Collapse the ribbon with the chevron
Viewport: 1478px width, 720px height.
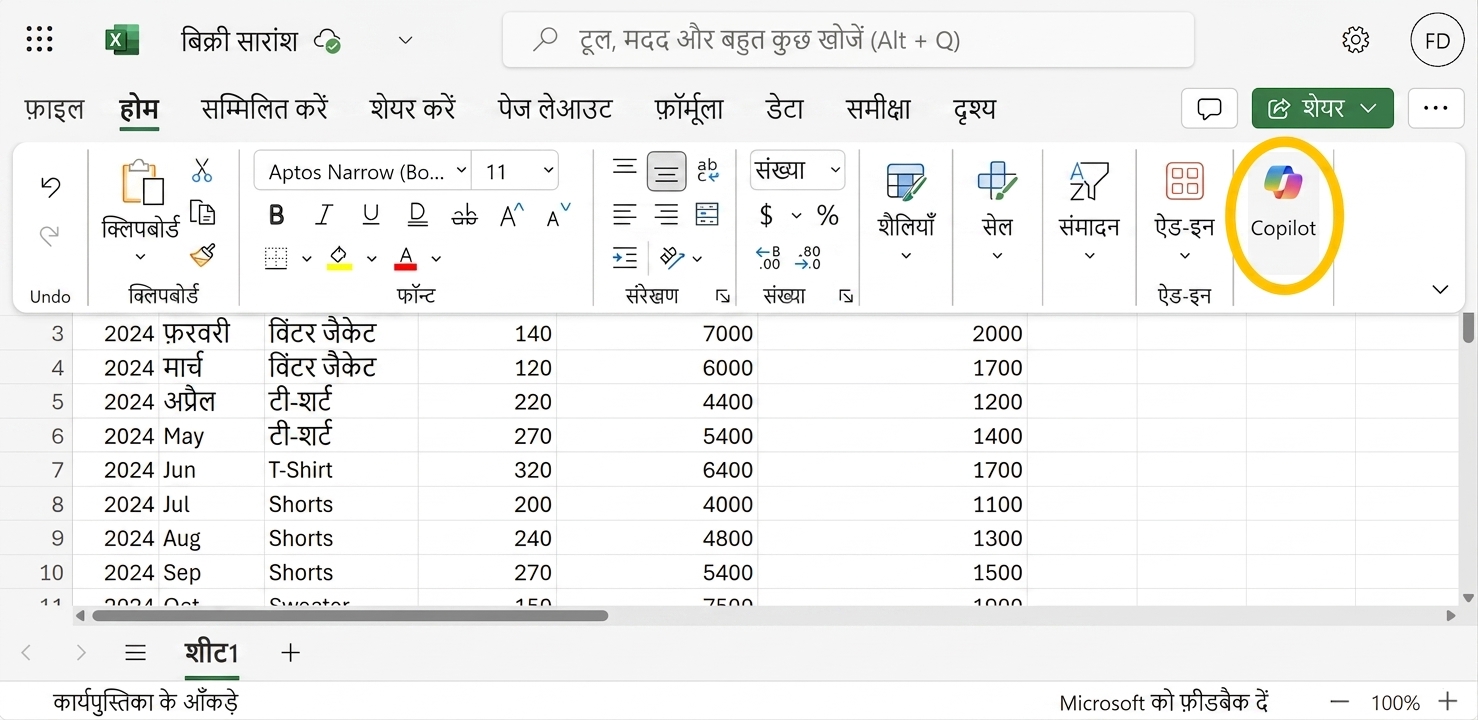coord(1440,290)
